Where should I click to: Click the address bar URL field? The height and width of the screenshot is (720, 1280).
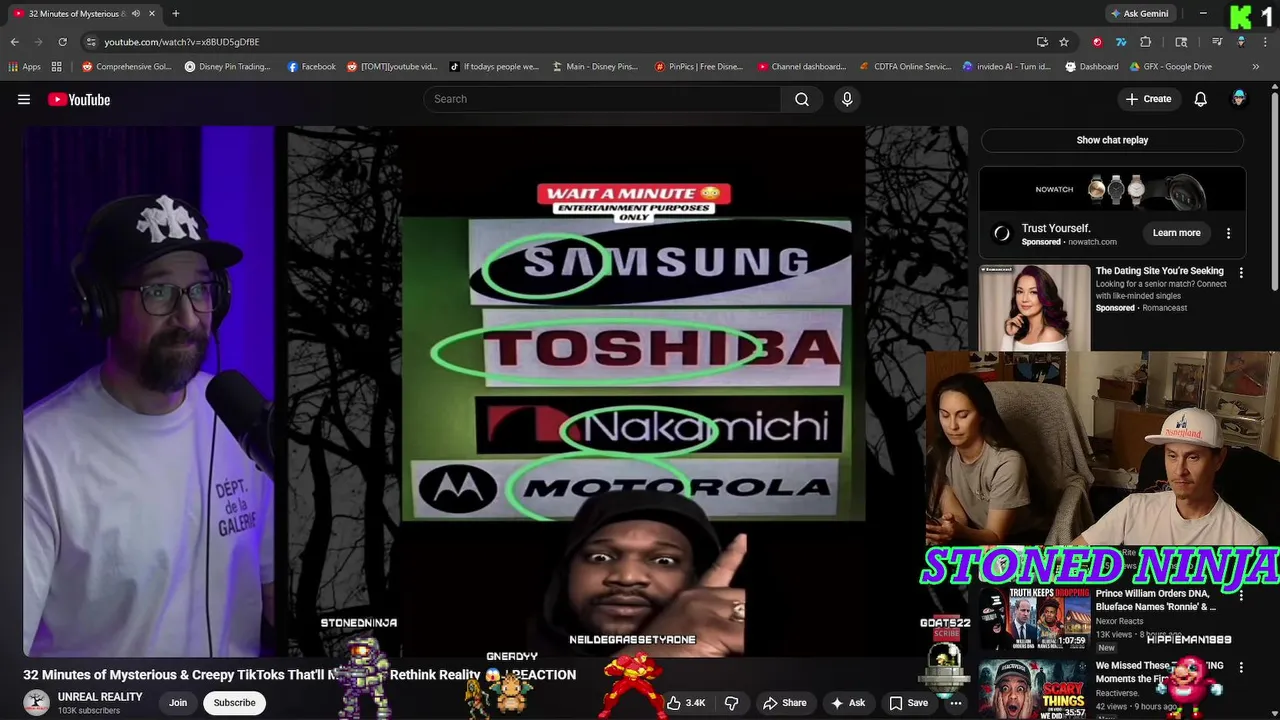point(560,42)
